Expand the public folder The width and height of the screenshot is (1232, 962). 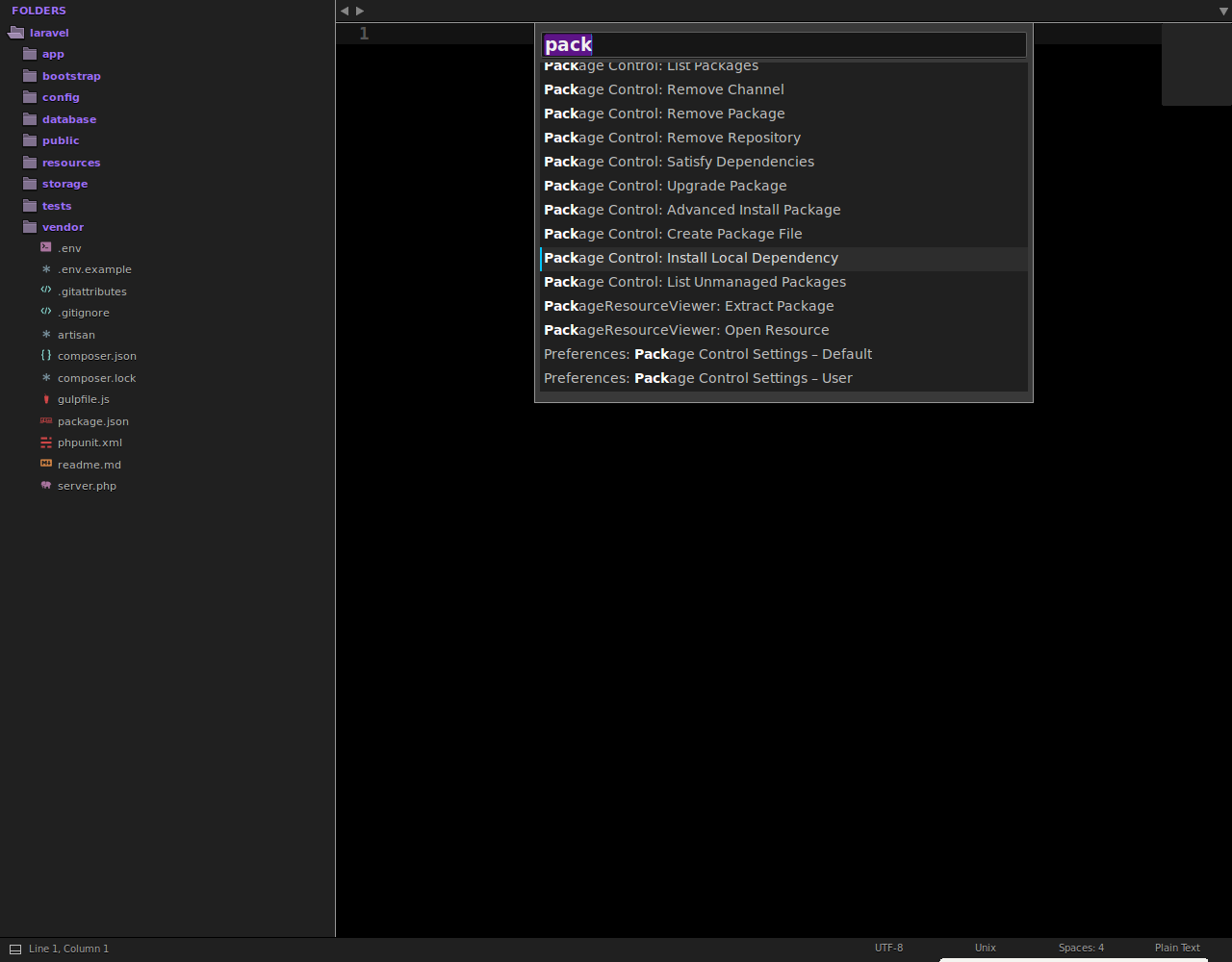click(x=30, y=140)
